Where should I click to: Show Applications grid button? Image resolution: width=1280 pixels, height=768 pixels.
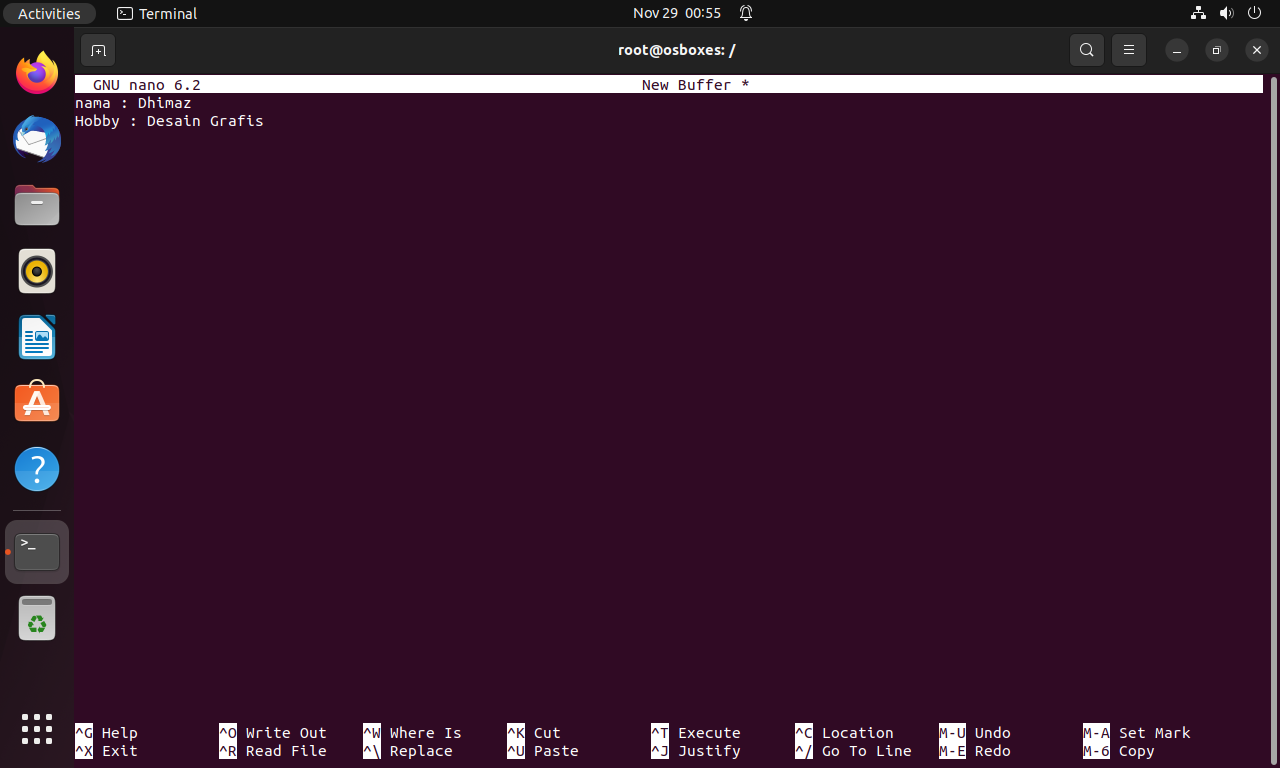37,728
